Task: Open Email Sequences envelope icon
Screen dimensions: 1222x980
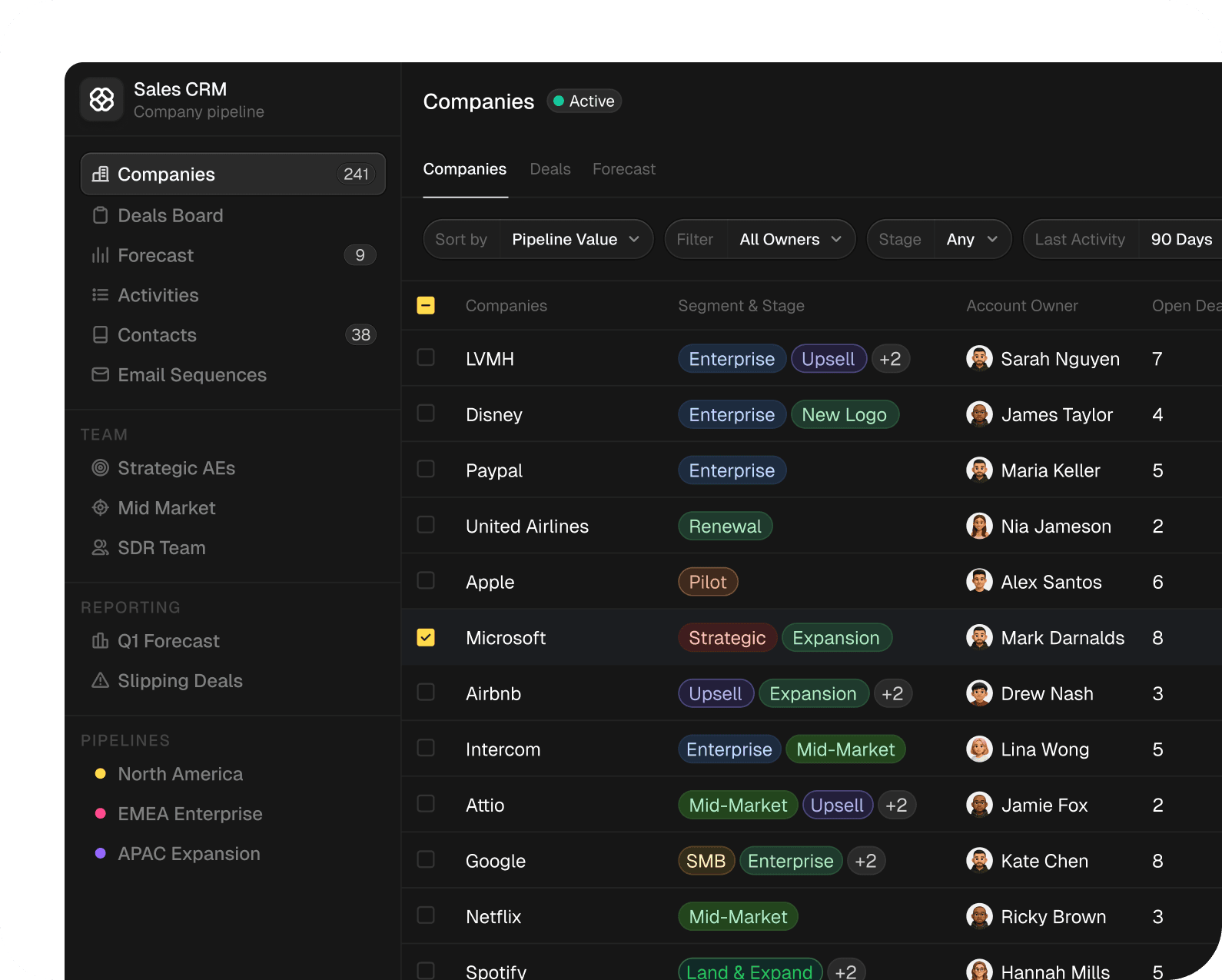Action: point(100,375)
